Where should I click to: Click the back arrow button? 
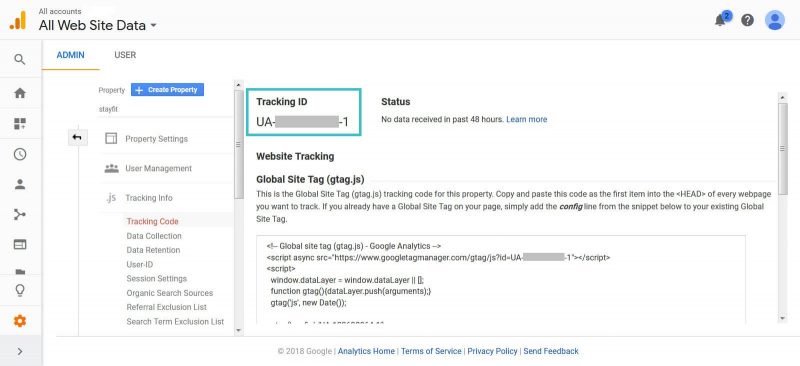(78, 137)
